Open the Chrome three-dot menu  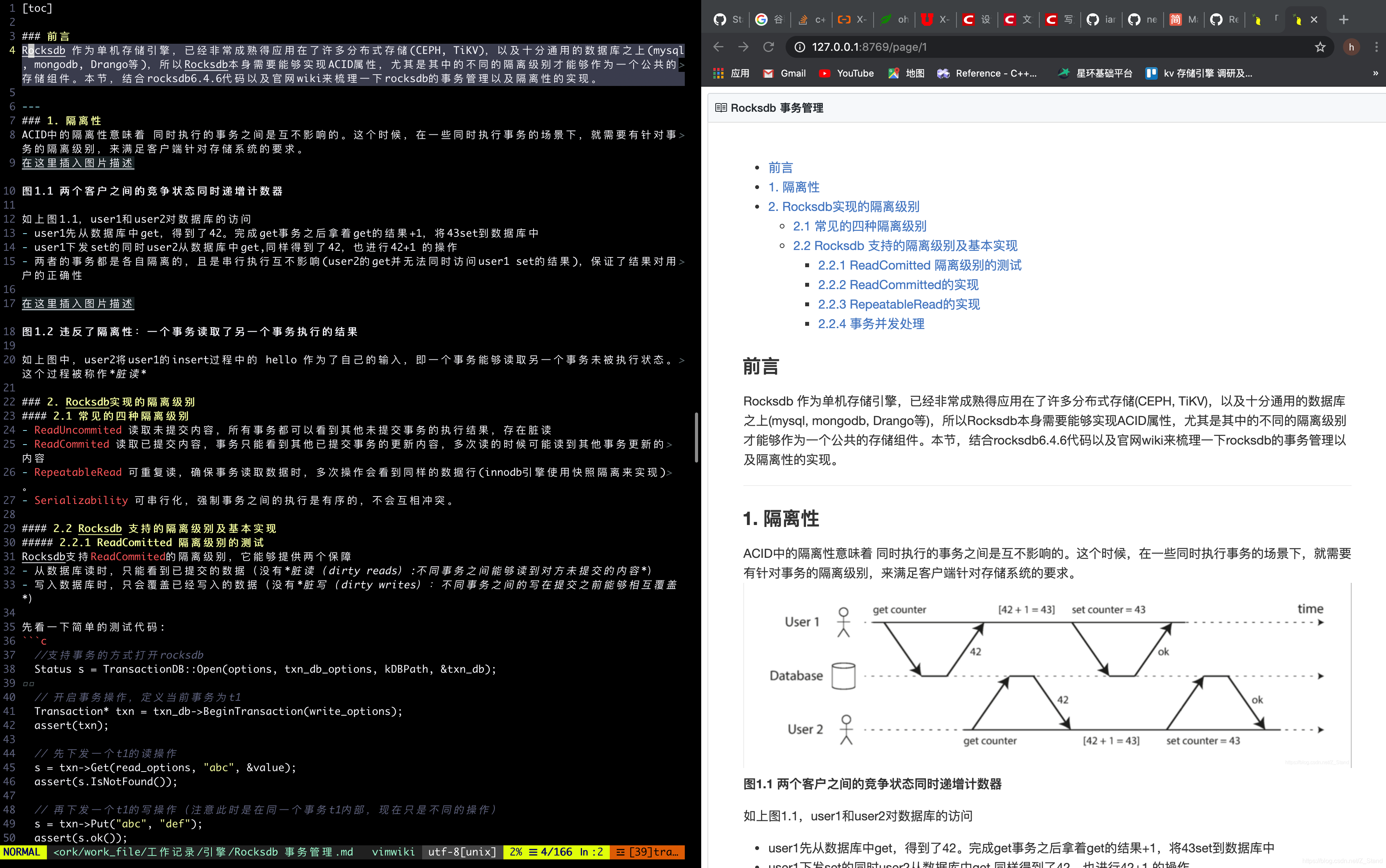(1377, 47)
